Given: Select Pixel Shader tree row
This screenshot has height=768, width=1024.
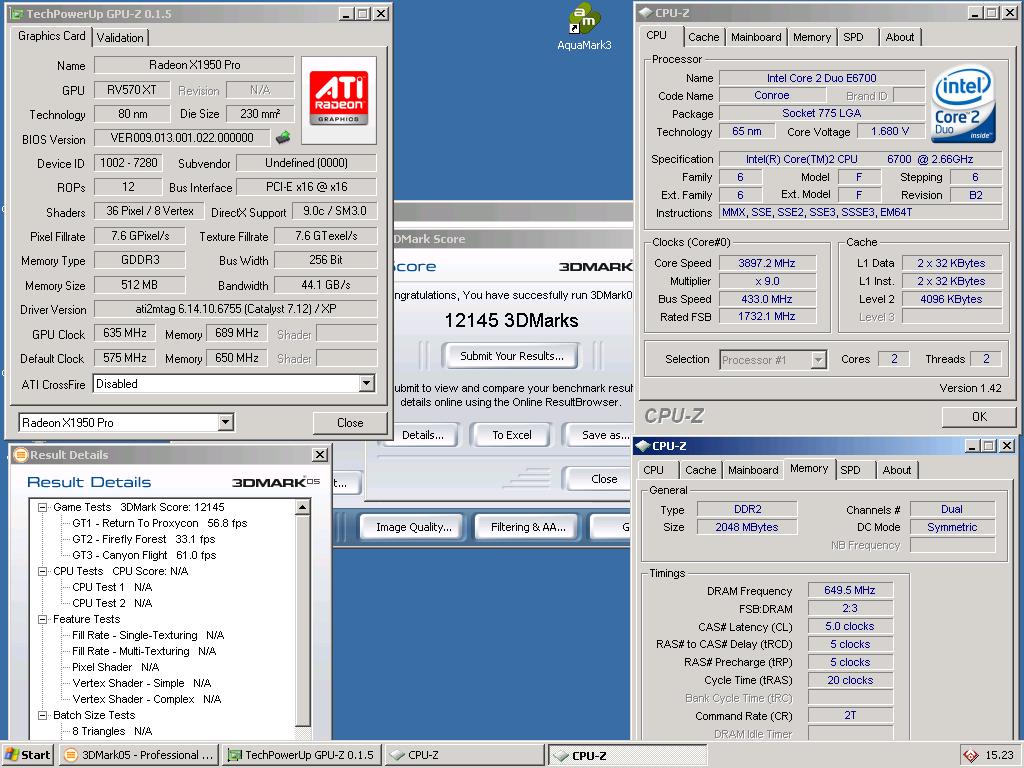Looking at the screenshot, I should (115, 667).
